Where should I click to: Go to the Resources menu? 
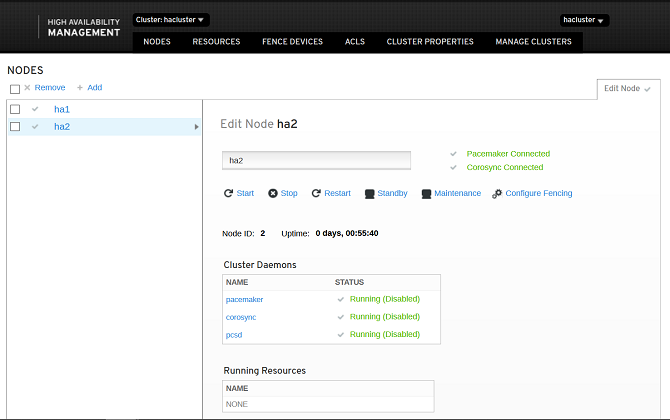[216, 41]
